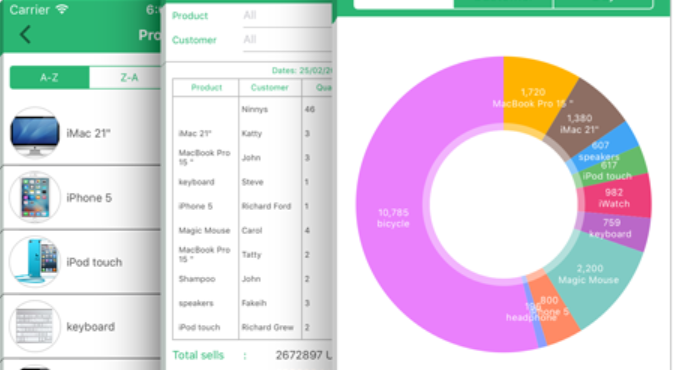
Task: Tap the Wi-Fi status icon
Action: coord(62,9)
